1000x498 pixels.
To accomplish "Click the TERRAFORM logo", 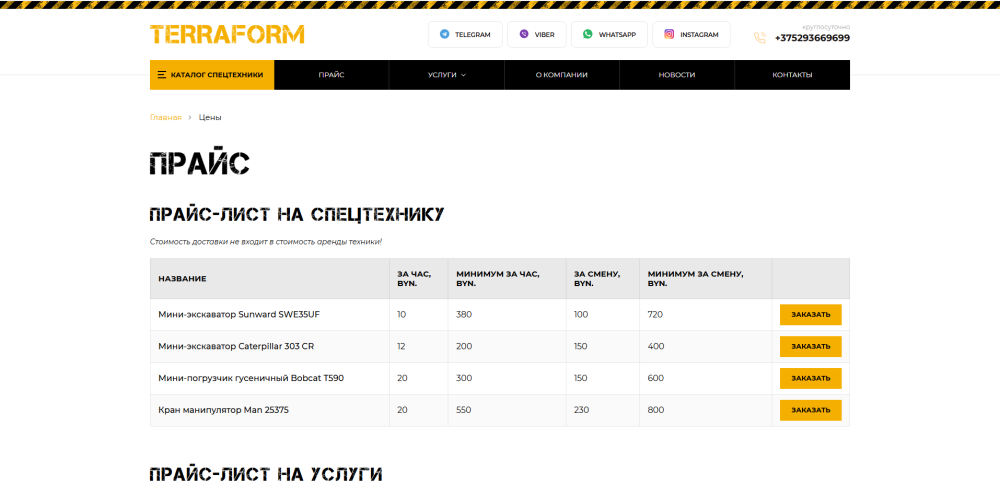I will pyautogui.click(x=227, y=35).
